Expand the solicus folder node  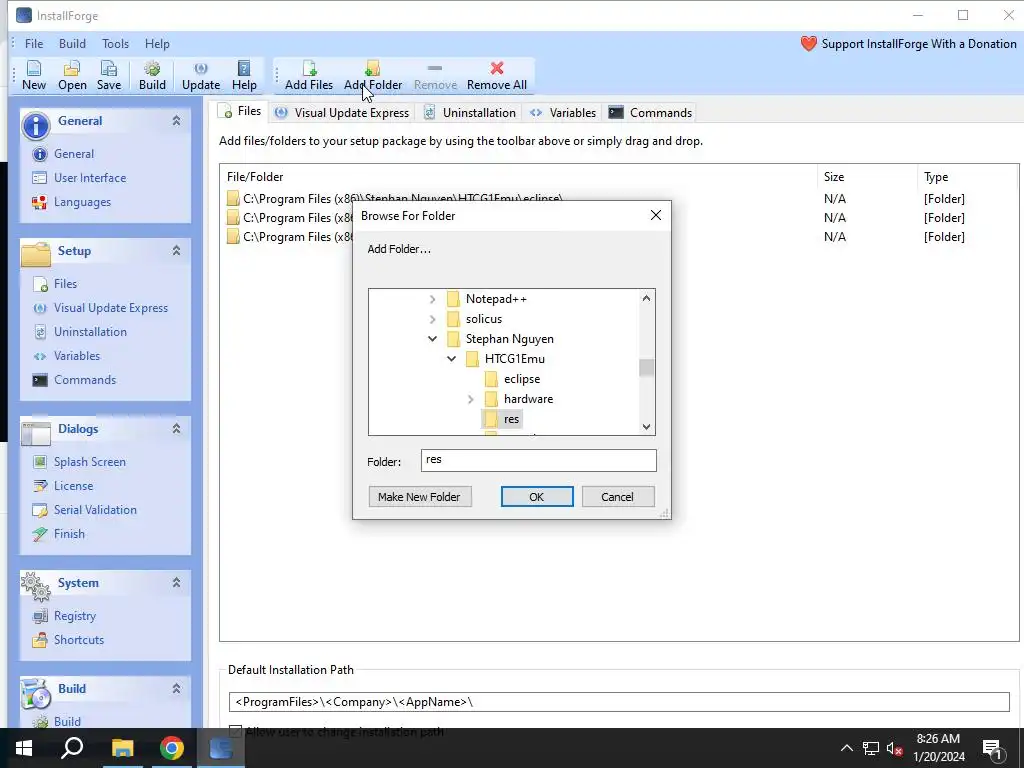[x=432, y=319]
